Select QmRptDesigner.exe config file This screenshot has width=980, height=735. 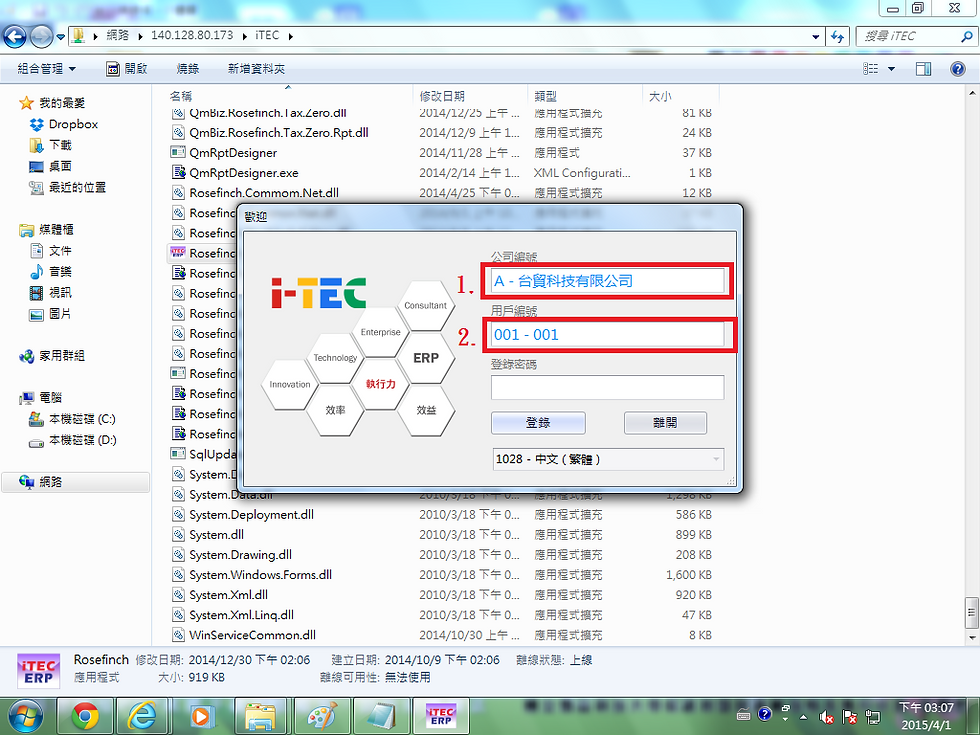(x=244, y=172)
